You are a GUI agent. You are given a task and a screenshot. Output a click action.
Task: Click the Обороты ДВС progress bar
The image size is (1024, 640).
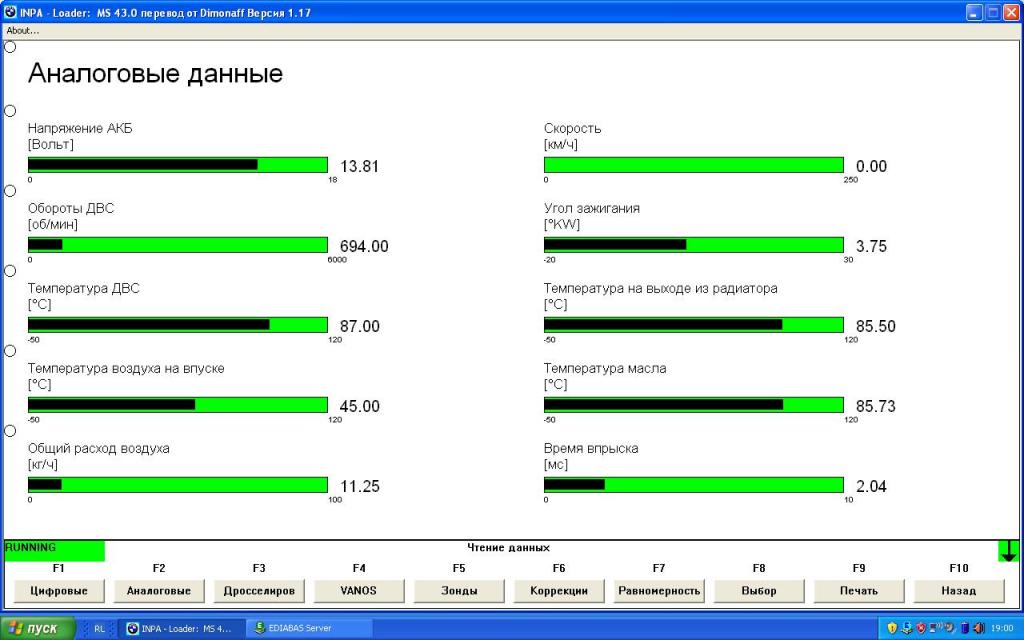[178, 245]
